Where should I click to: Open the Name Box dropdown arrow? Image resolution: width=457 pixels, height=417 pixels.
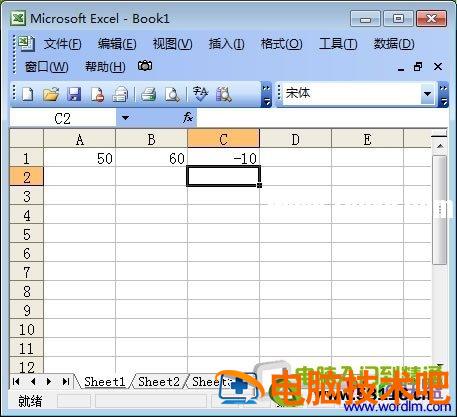click(125, 118)
